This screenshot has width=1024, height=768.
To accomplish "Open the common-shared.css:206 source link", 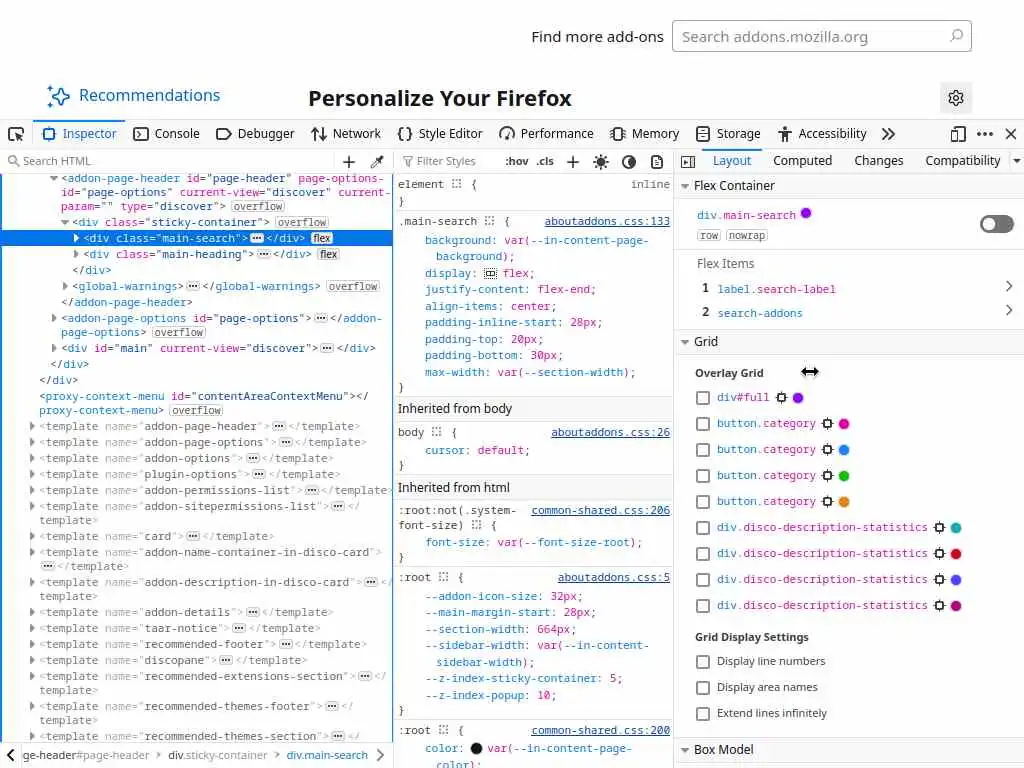I will coord(600,511).
